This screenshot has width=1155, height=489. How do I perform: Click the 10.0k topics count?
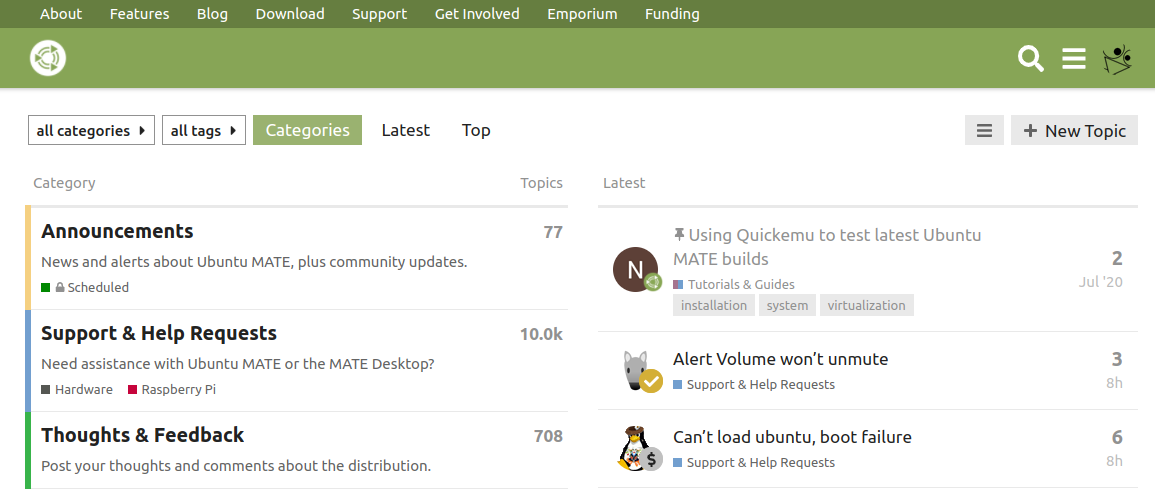(x=541, y=334)
